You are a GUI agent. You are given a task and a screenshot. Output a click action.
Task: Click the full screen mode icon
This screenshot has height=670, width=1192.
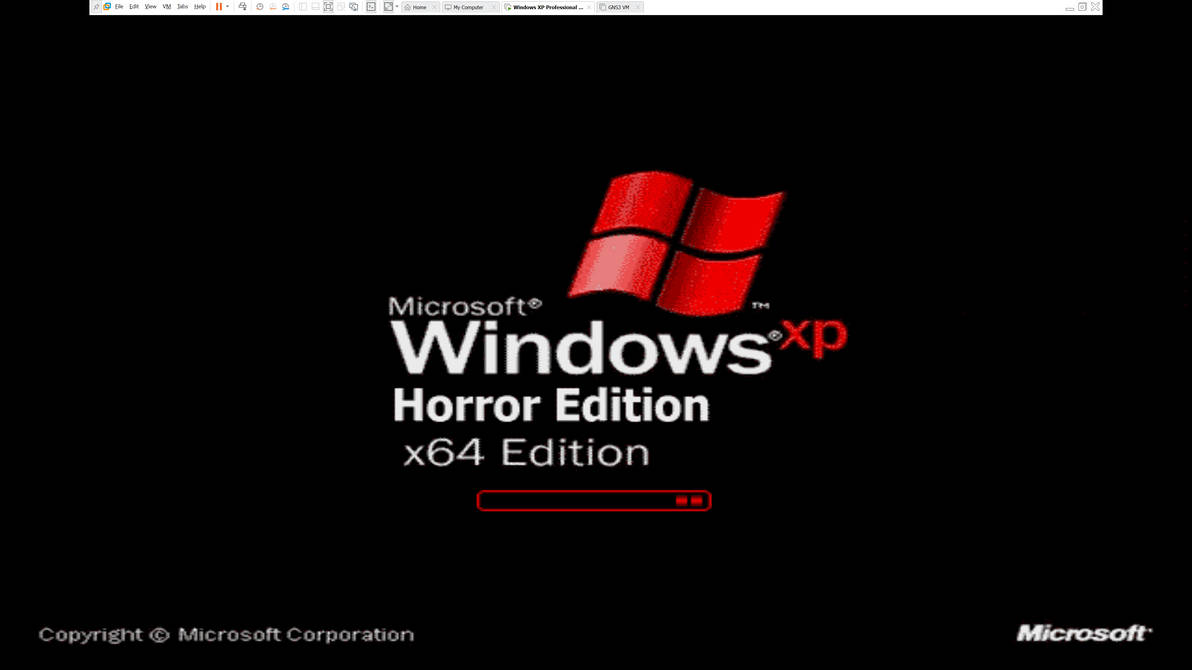coord(328,7)
